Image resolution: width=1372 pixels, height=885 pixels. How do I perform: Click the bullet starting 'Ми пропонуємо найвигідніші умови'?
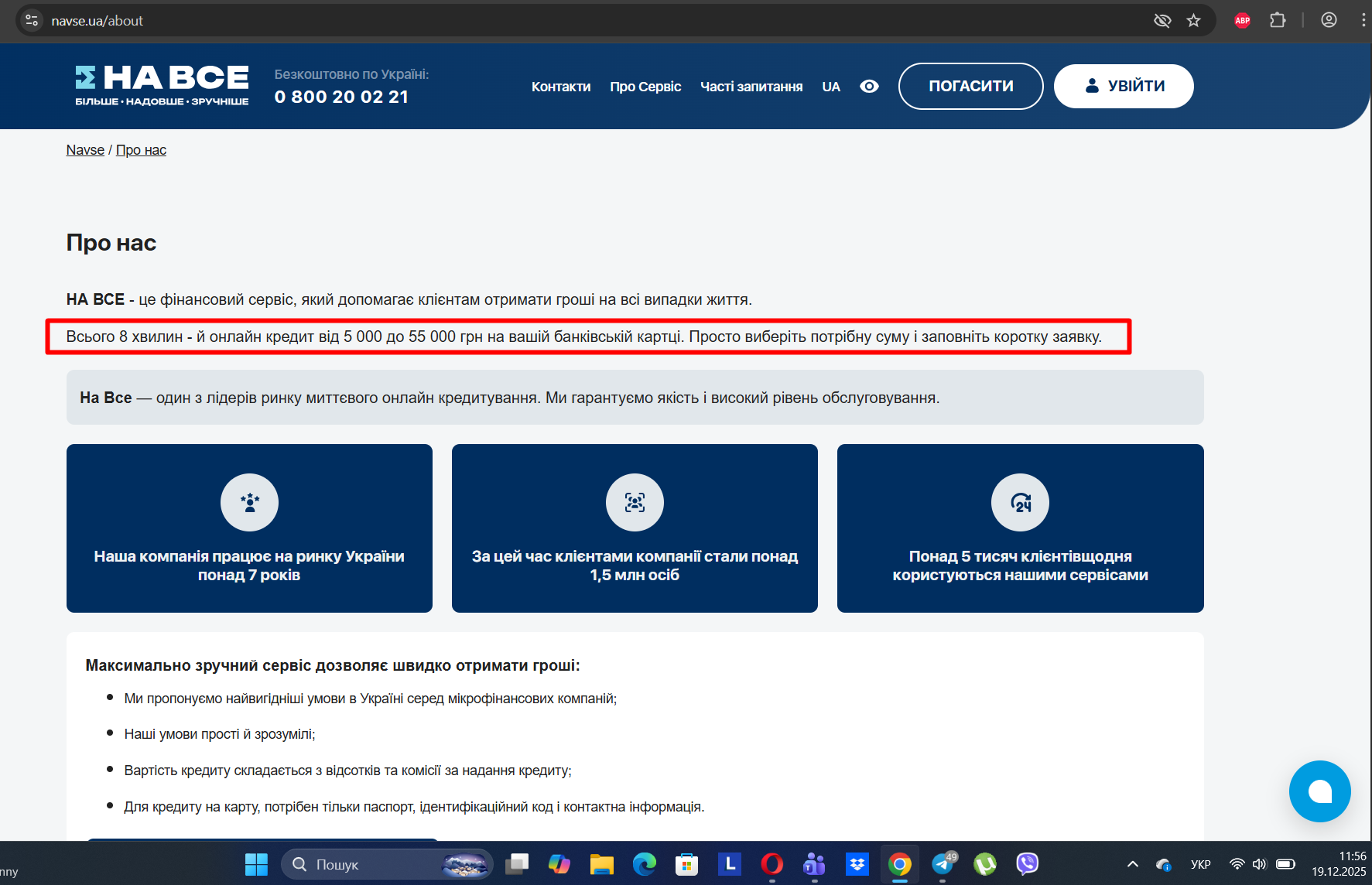(370, 699)
